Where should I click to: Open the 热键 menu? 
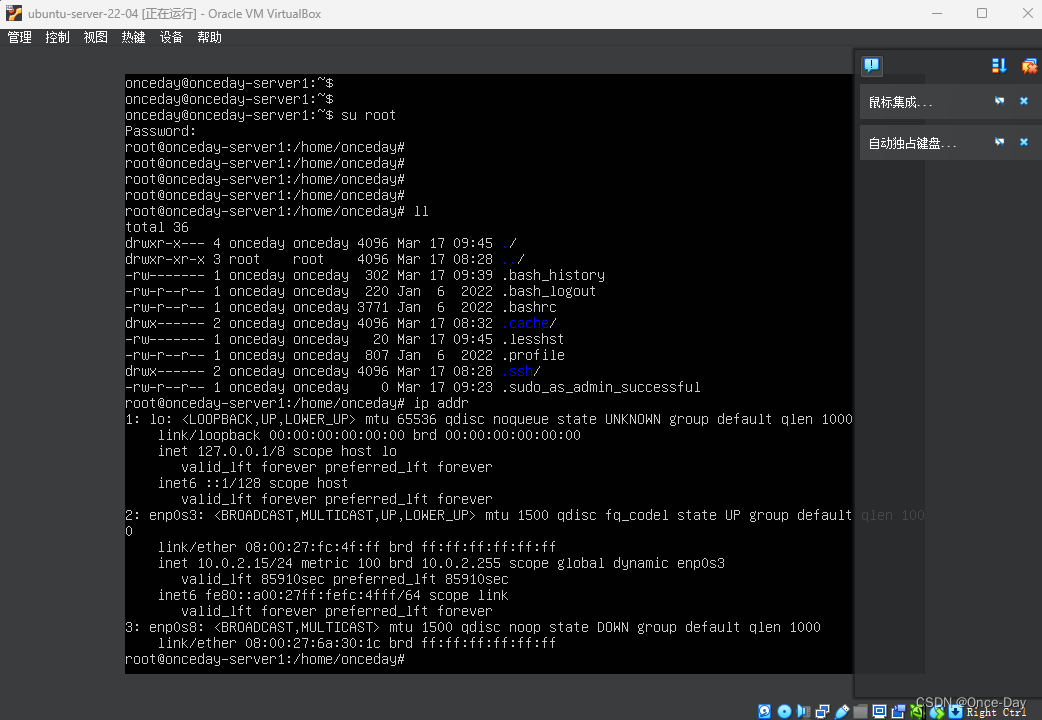pos(133,37)
